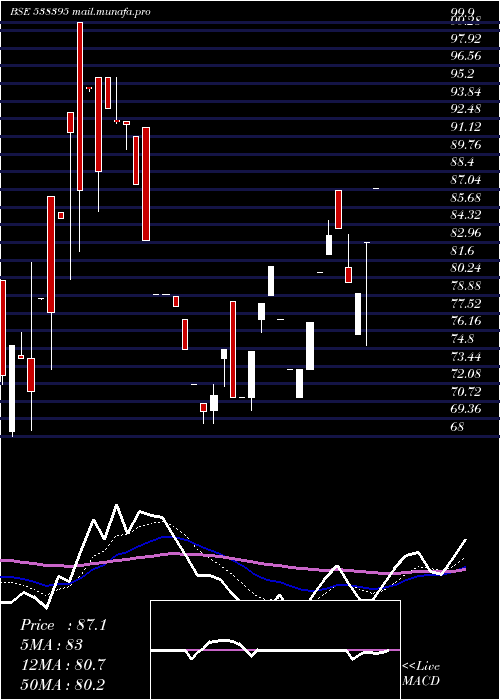This screenshot has height=700, width=500.
Task: Select the 76.16 price axis label
Action: pyautogui.click(x=466, y=321)
